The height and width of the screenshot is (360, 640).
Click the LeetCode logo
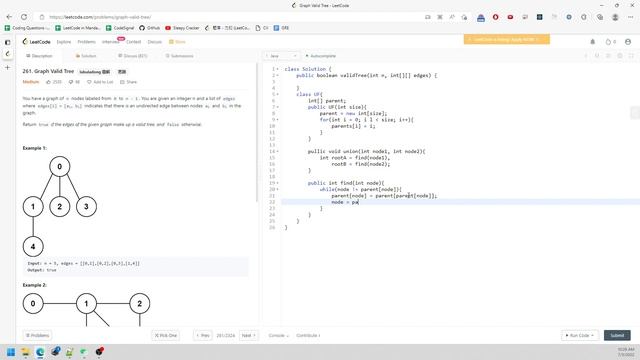coord(36,42)
